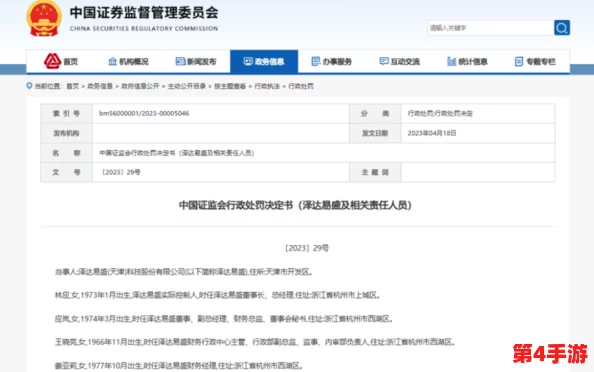The image size is (594, 372).
Task: Open the 办事服务 navigation tab
Action: pyautogui.click(x=332, y=61)
